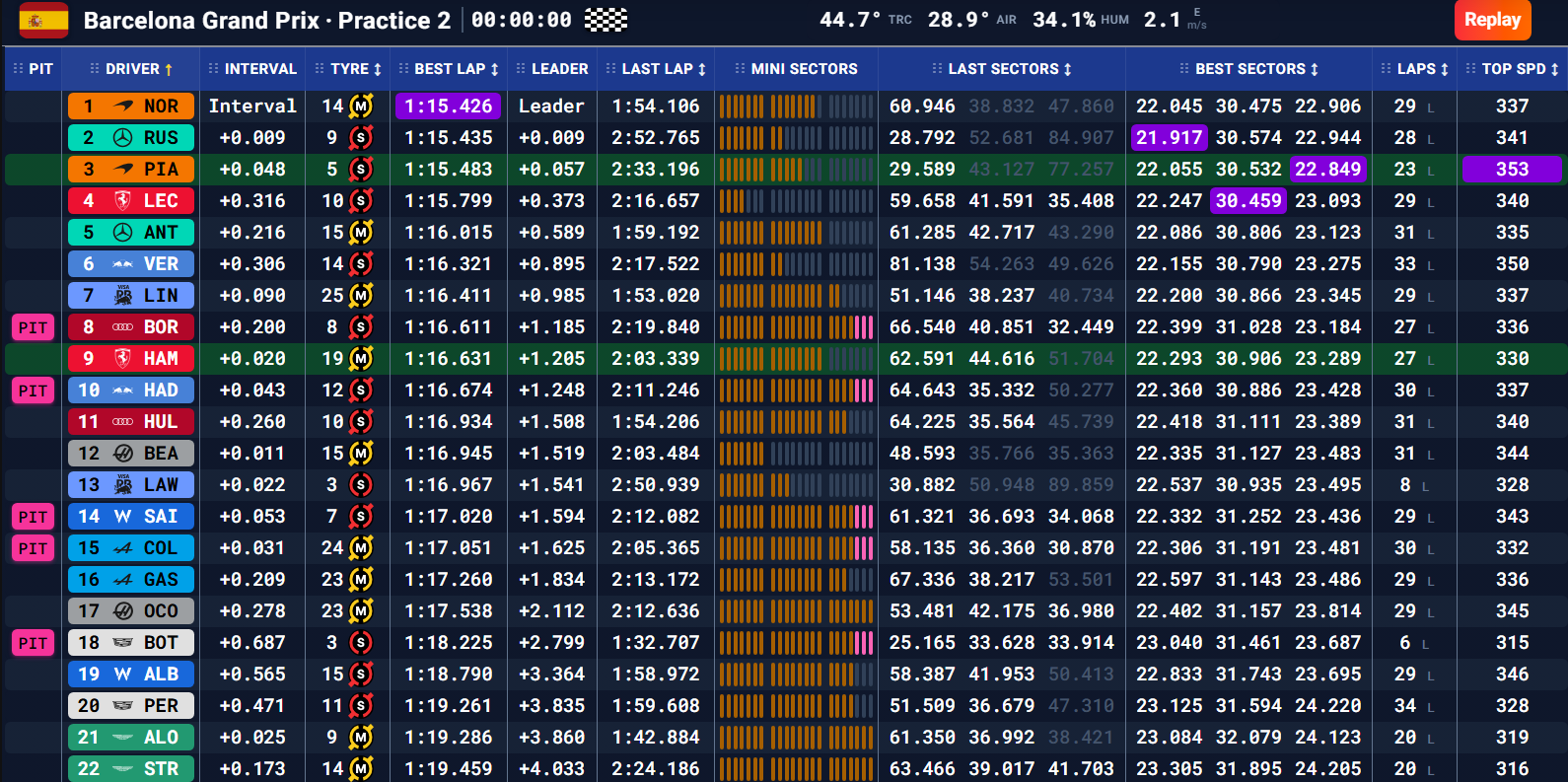Click the PIT badge in BOR row
Image resolution: width=1568 pixels, height=782 pixels.
click(33, 327)
